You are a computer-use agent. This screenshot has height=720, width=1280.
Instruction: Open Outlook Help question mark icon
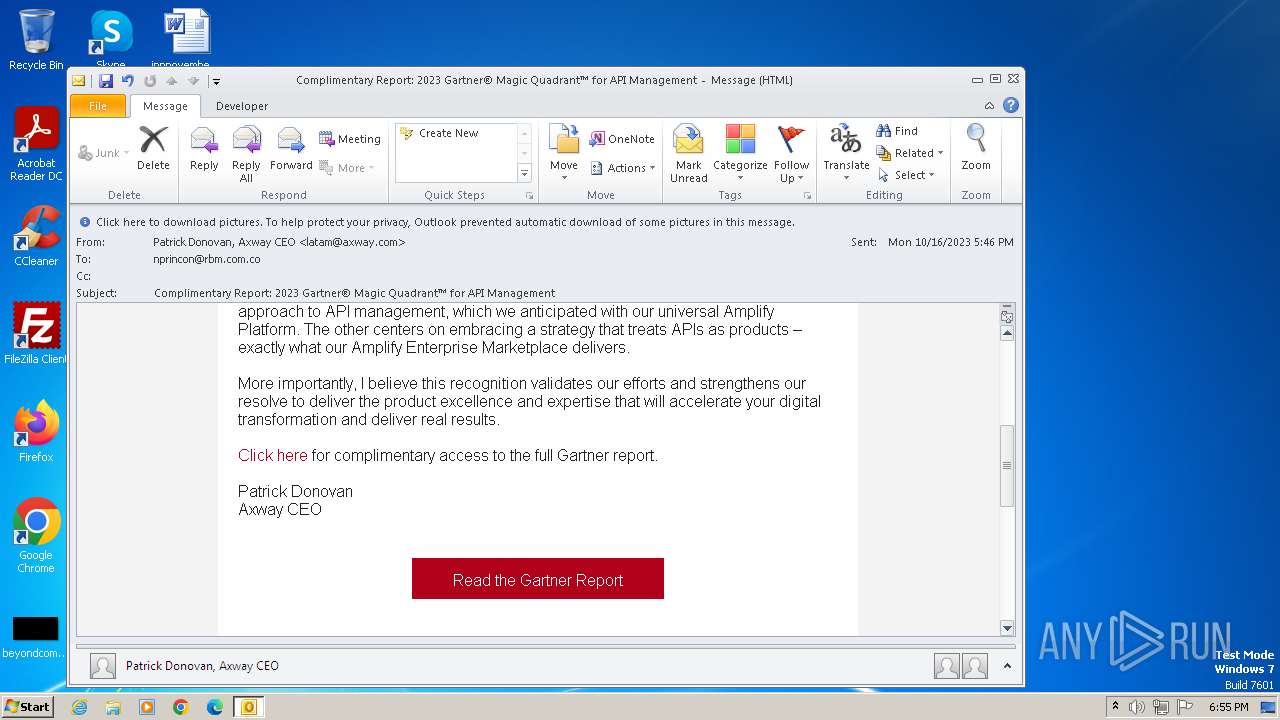coord(1011,105)
